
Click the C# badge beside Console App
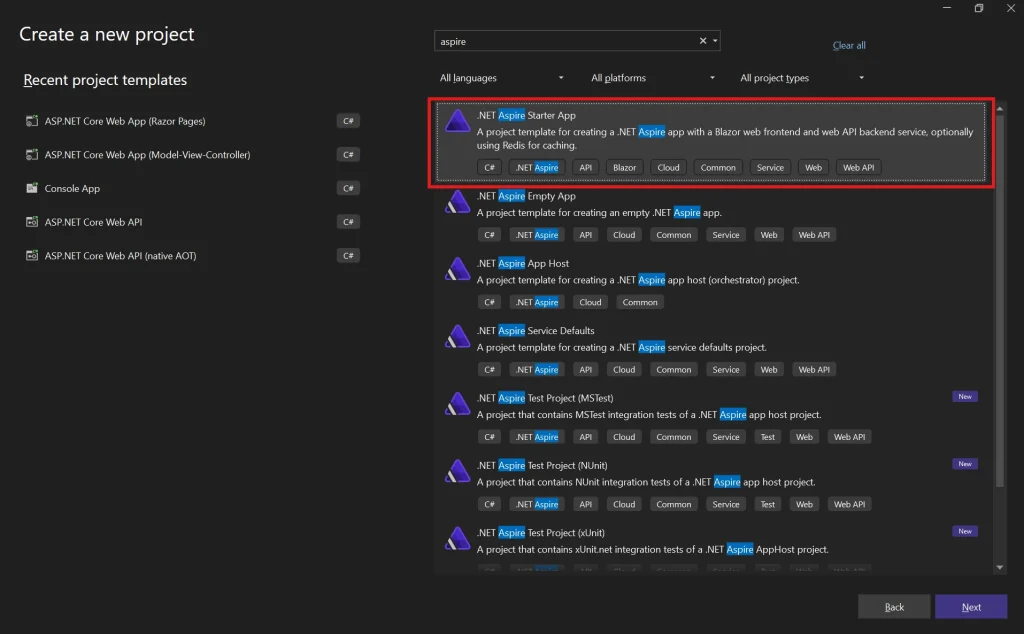pos(348,188)
